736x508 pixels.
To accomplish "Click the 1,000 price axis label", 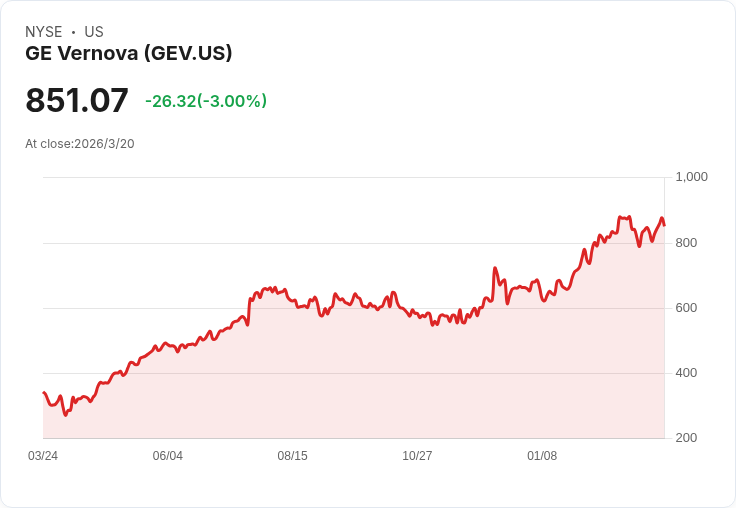I will [691, 177].
